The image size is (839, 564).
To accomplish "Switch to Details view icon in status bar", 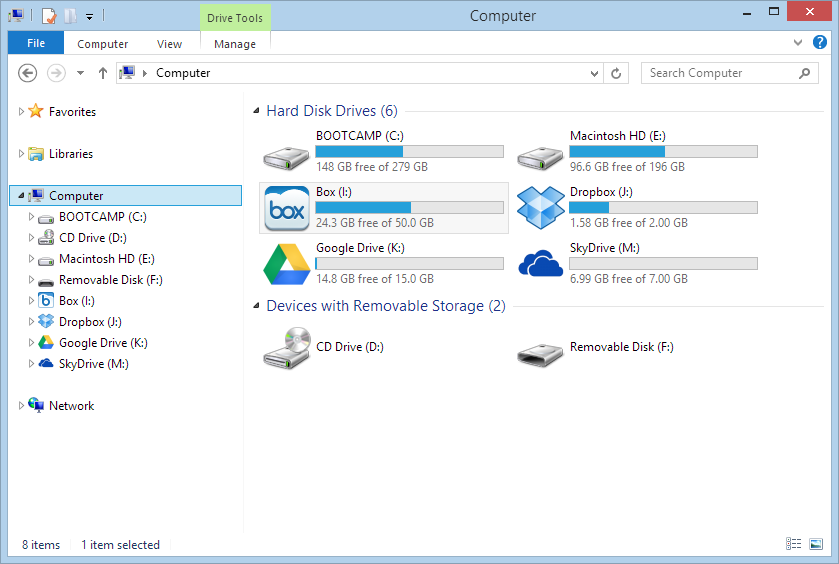I will (x=794, y=544).
